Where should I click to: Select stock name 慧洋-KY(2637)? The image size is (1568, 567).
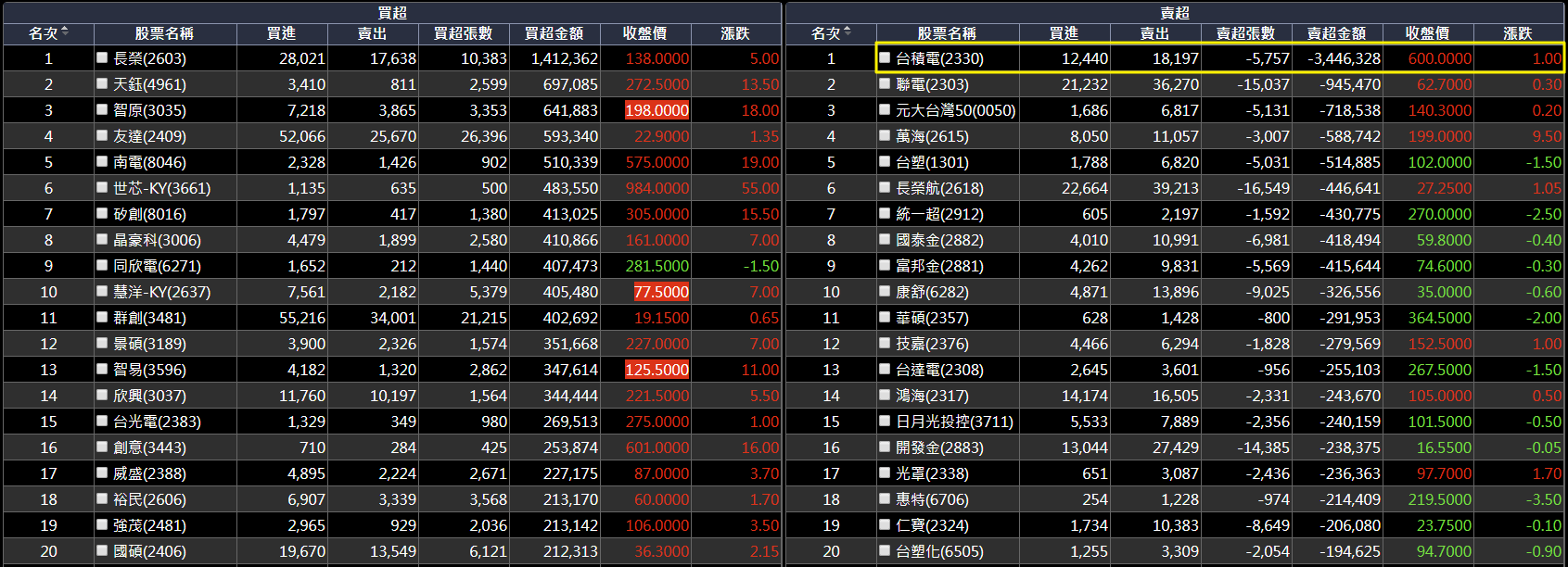point(161,292)
